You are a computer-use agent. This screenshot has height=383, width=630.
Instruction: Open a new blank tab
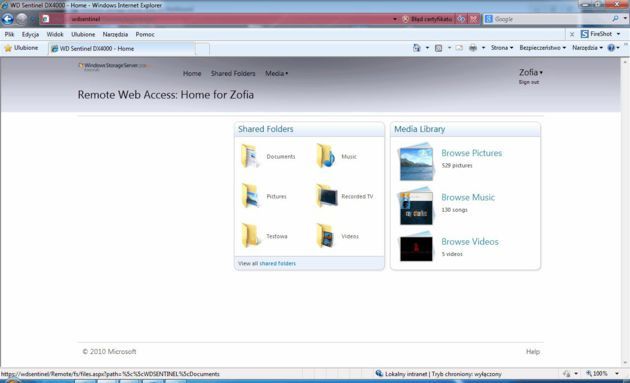pyautogui.click(x=202, y=49)
